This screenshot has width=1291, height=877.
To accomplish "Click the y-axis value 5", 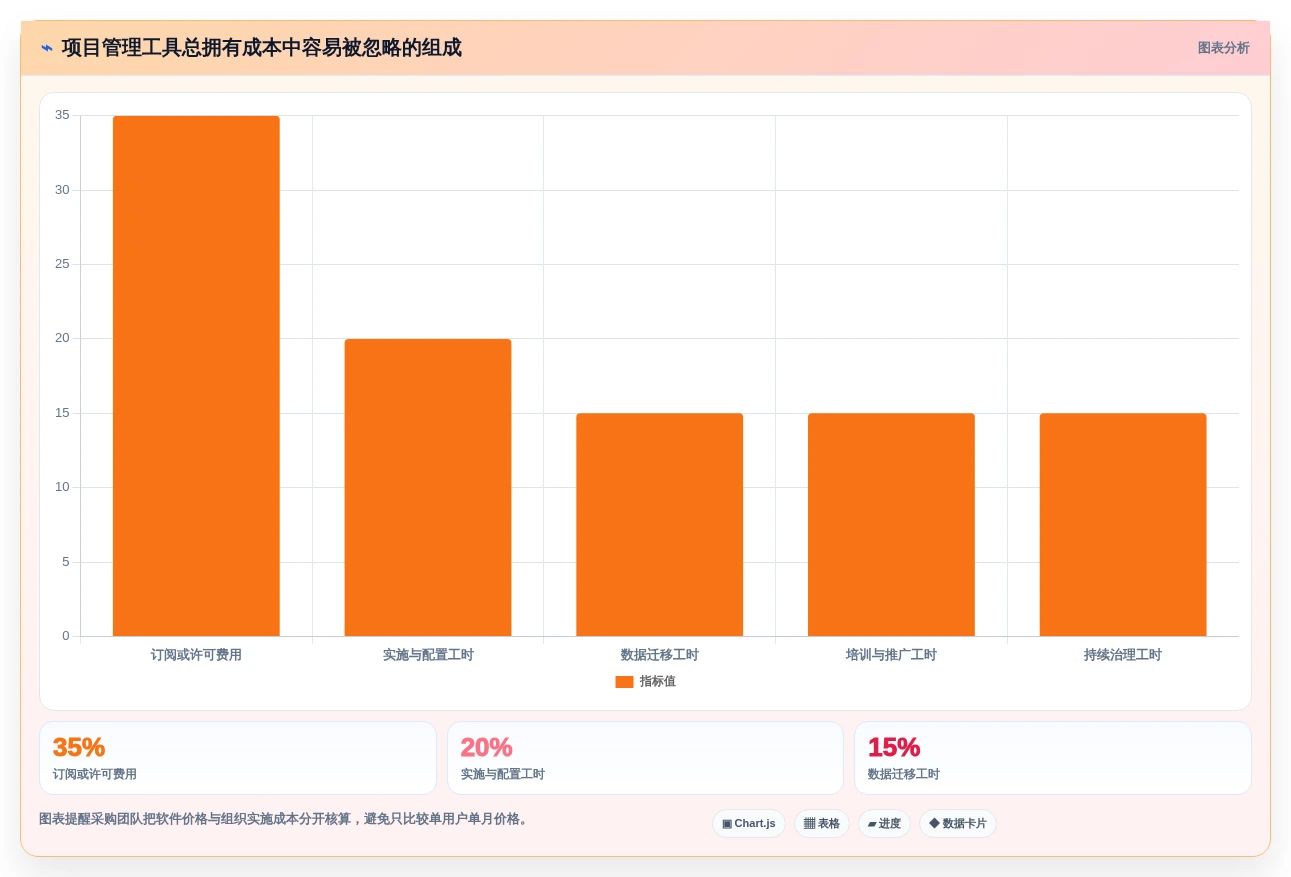I will 66,562.
